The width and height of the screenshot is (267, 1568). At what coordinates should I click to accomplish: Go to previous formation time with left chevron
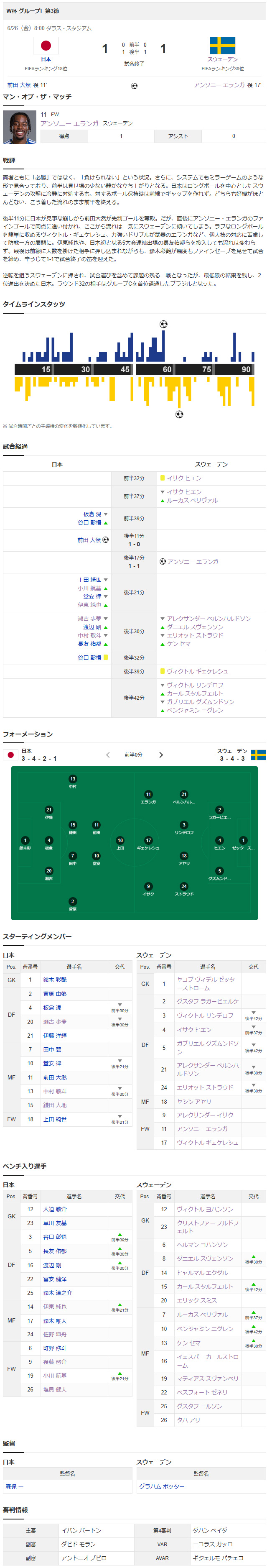tap(108, 755)
